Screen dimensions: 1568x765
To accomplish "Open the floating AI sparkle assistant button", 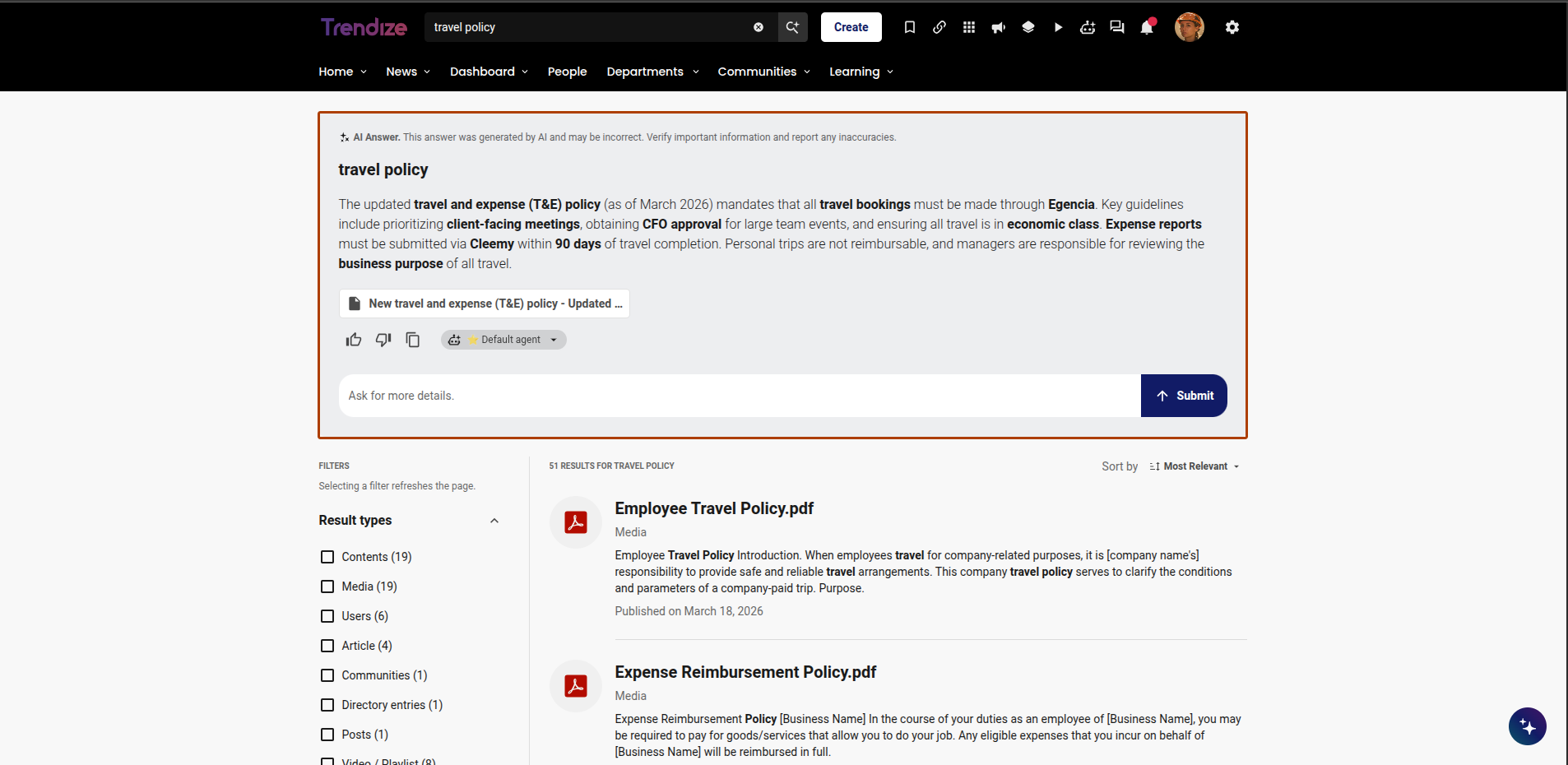I will click(x=1528, y=726).
